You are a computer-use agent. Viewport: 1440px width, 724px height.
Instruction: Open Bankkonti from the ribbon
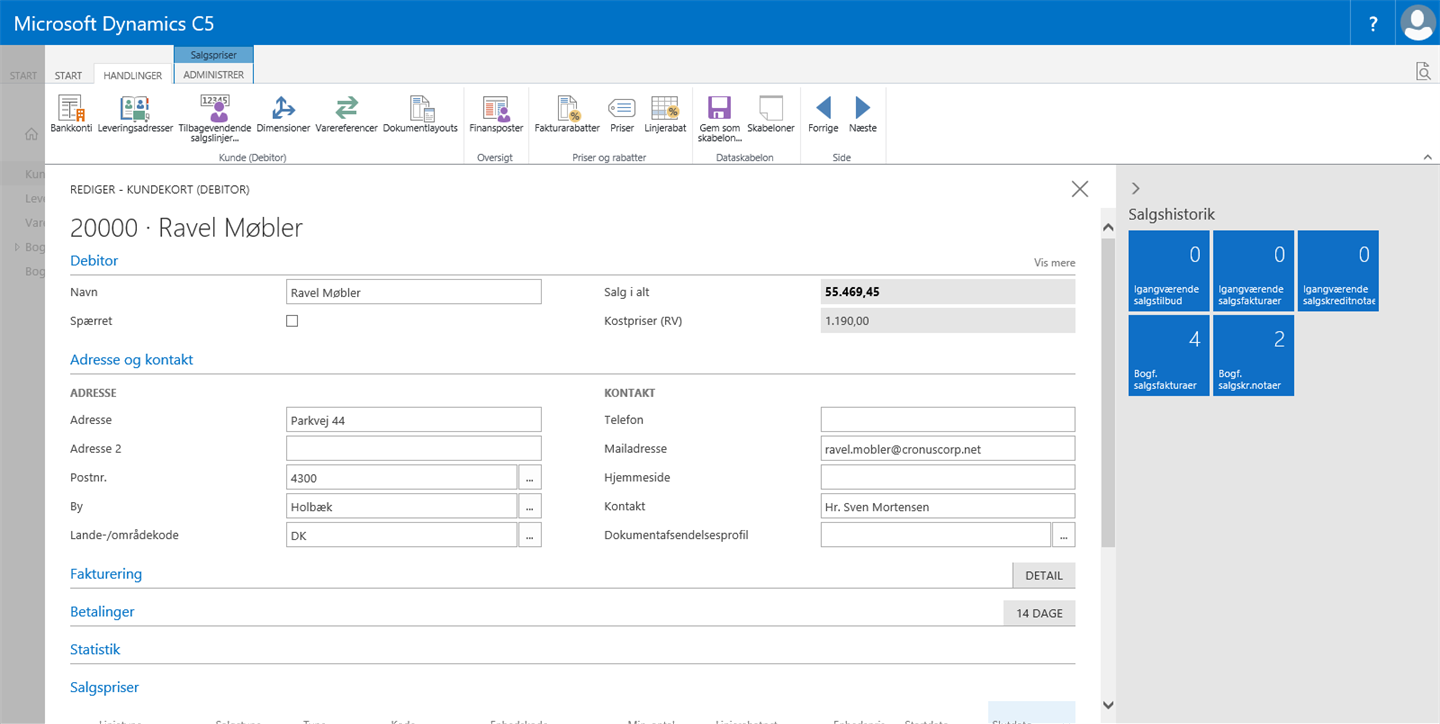[71, 115]
